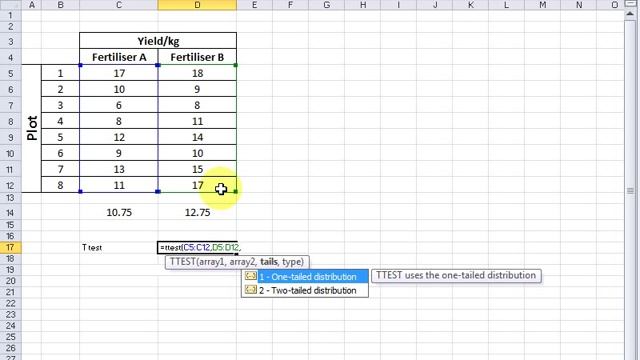This screenshot has width=640, height=360.
Task: Select column E header
Action: pos(254,5)
